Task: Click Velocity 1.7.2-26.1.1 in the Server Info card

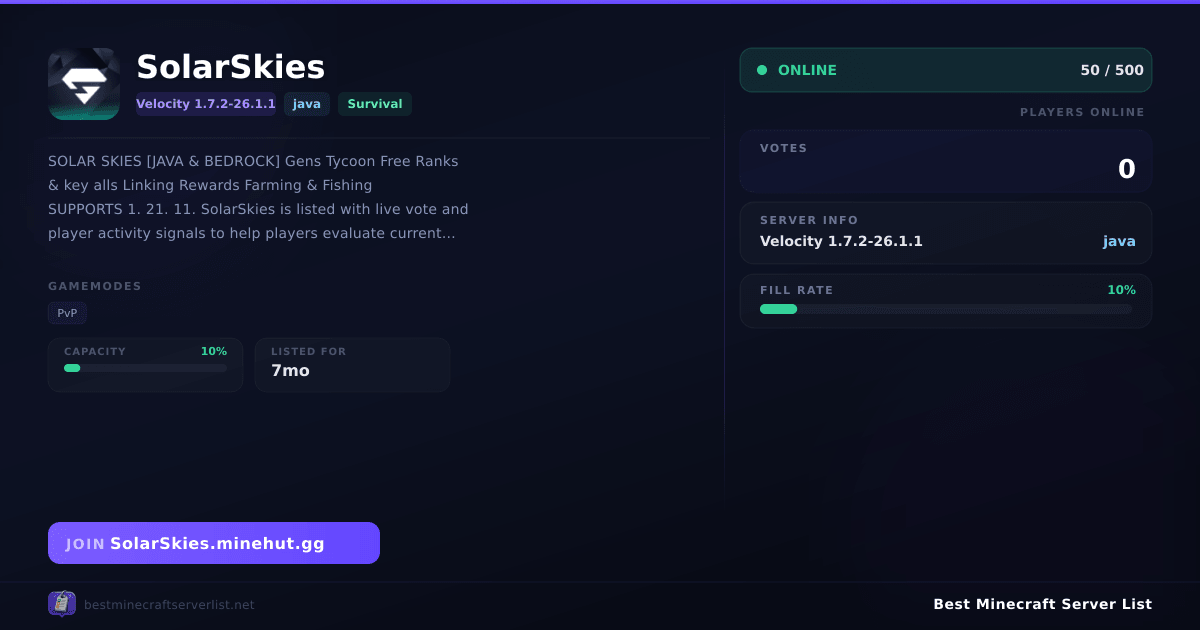Action: [x=841, y=241]
